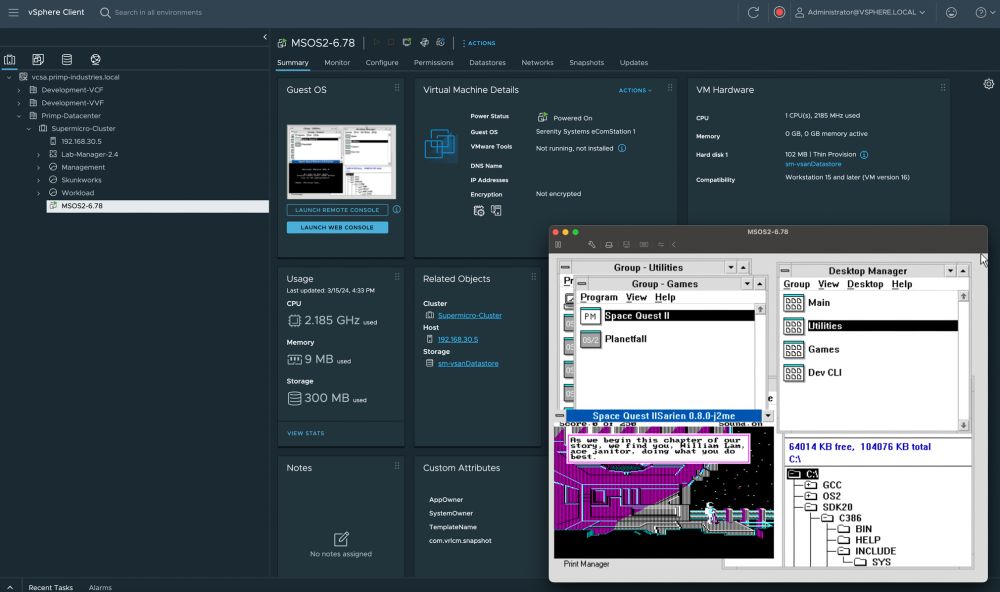Viewport: 1000px width, 592px height.
Task: Open the Supermicro-Cluster related object link
Action: [469, 315]
